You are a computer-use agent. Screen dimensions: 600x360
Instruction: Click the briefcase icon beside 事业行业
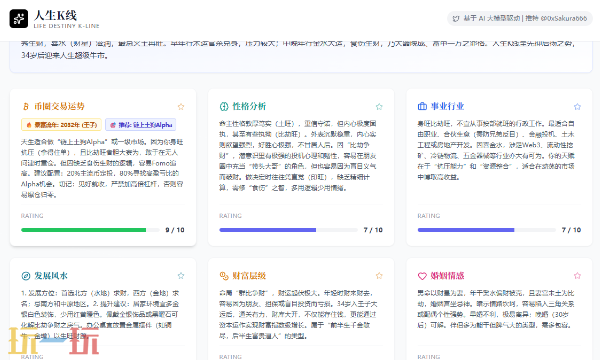[x=422, y=106]
